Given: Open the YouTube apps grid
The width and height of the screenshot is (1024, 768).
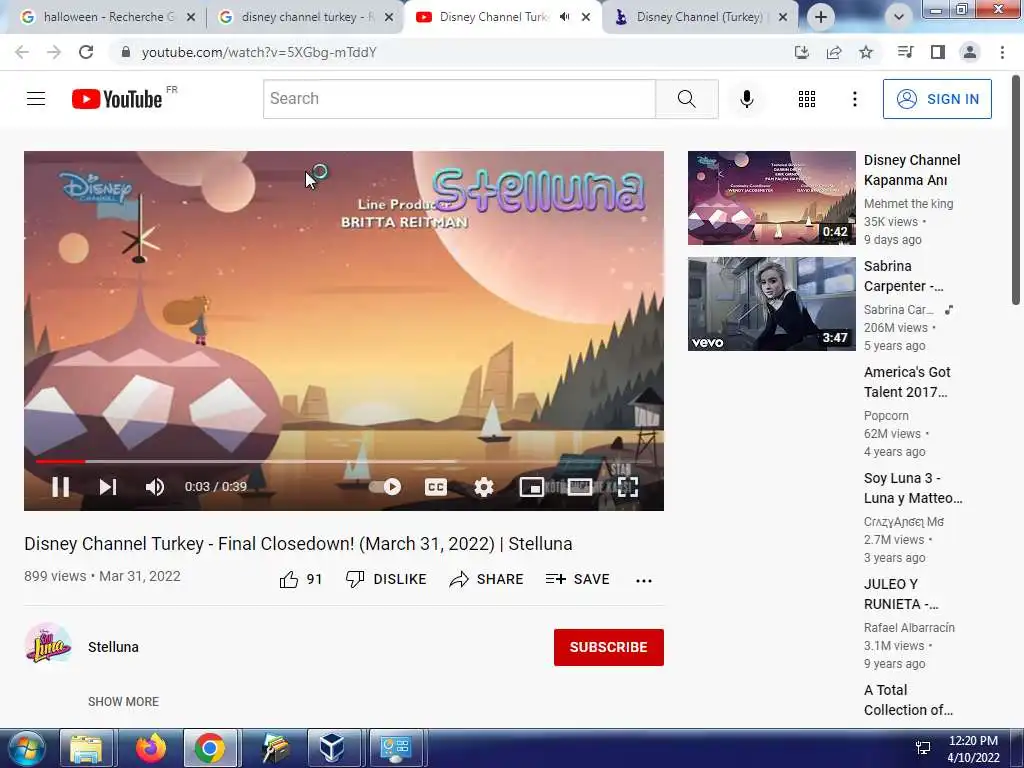Looking at the screenshot, I should pos(807,99).
